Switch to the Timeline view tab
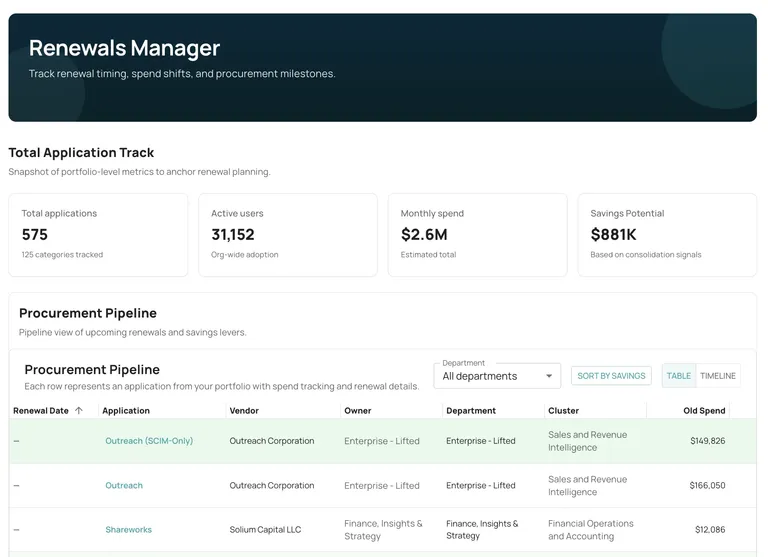The height and width of the screenshot is (557, 768). [718, 376]
